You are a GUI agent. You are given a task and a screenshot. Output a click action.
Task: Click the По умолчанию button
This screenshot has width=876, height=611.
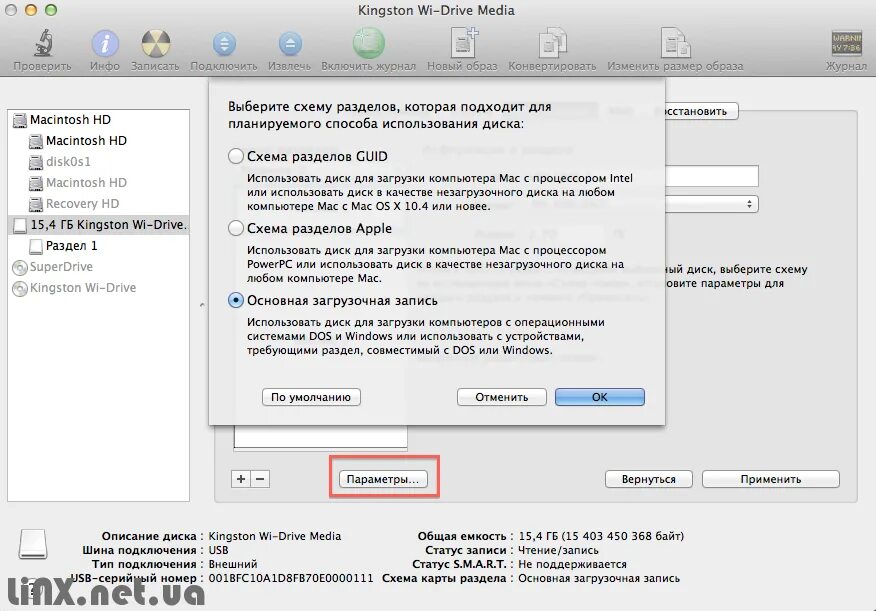[x=311, y=397]
